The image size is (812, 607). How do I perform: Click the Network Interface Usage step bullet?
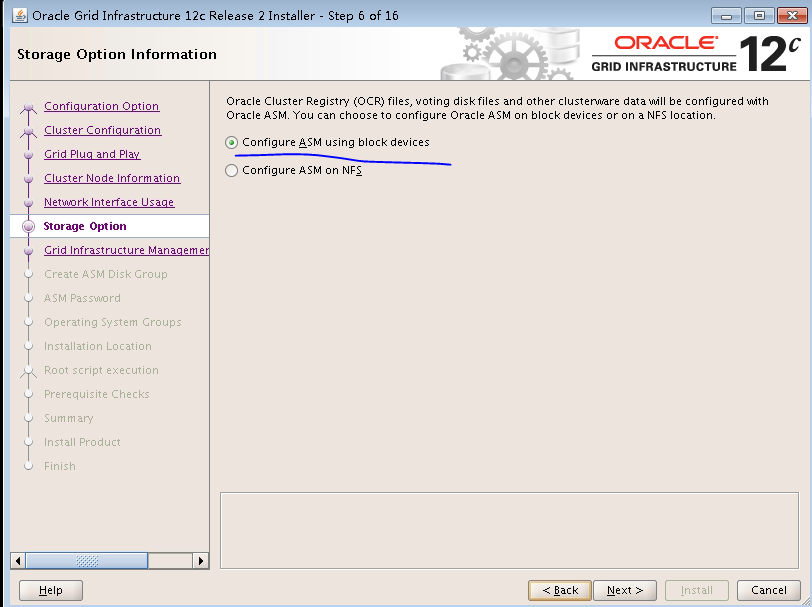tap(28, 203)
